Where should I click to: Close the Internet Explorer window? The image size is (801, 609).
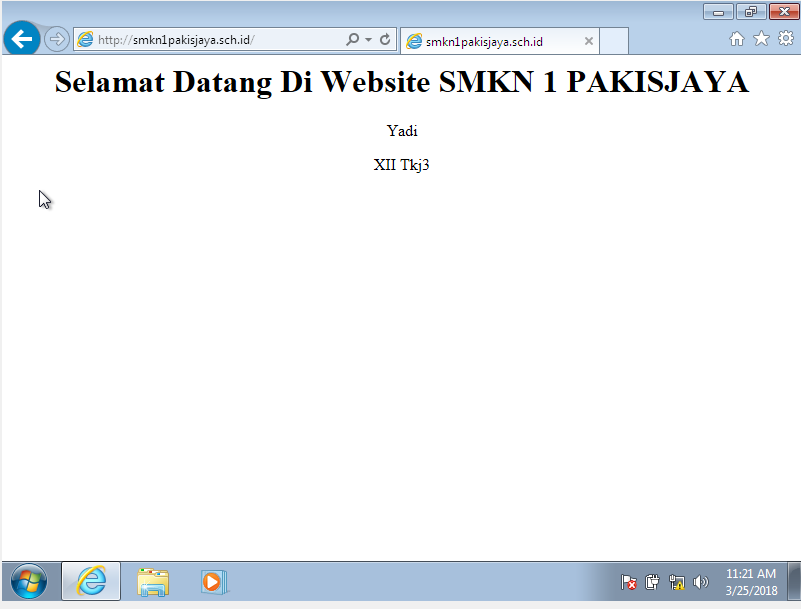(784, 12)
